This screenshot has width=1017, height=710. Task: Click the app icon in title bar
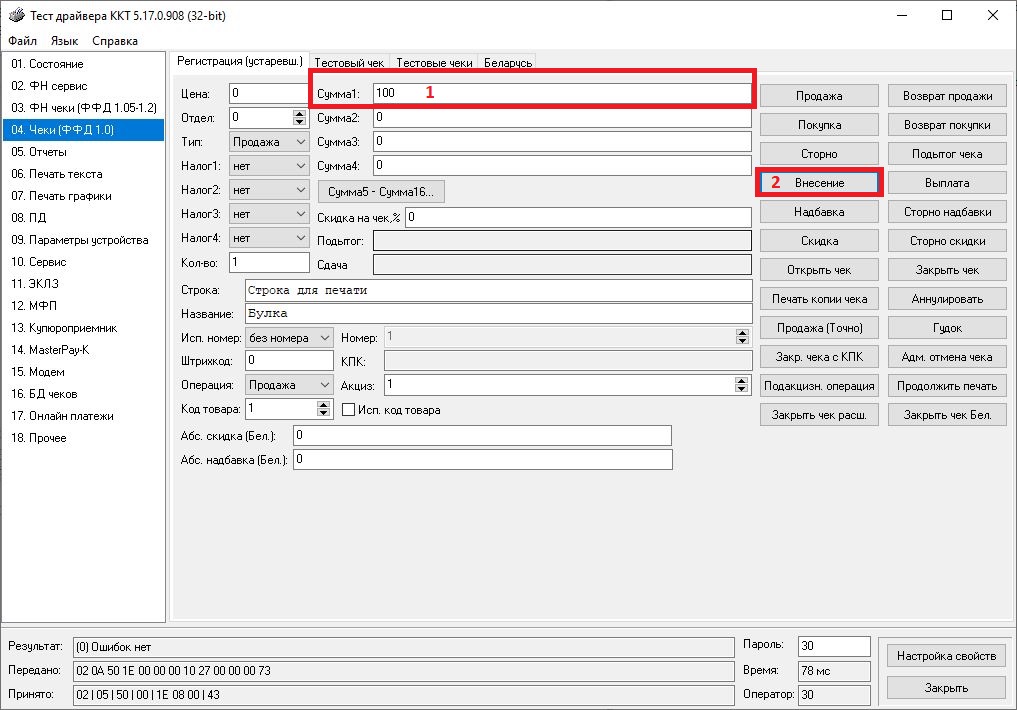click(x=16, y=15)
